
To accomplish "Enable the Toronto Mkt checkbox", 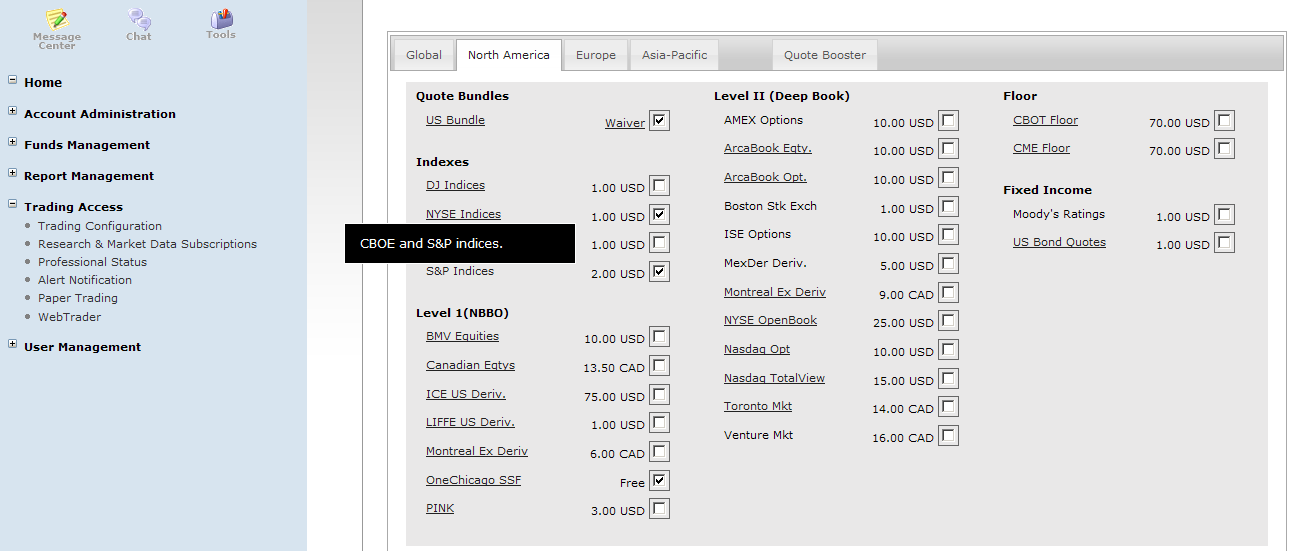I will pyautogui.click(x=948, y=406).
